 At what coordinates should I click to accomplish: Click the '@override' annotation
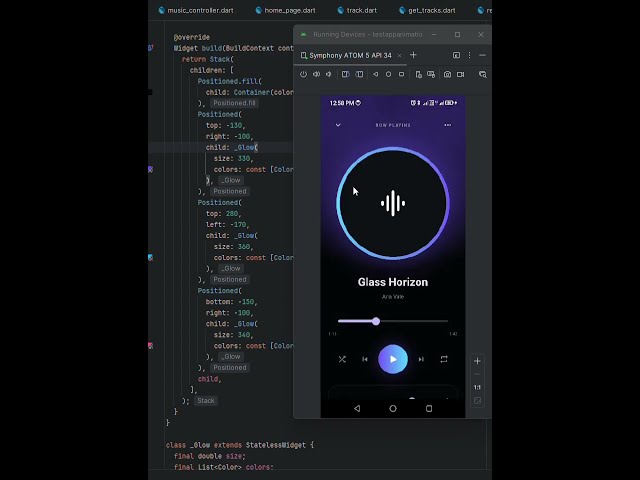coord(192,37)
